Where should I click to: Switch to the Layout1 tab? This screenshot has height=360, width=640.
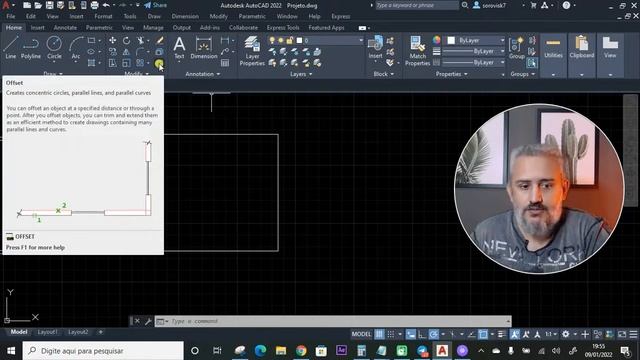tap(48, 332)
